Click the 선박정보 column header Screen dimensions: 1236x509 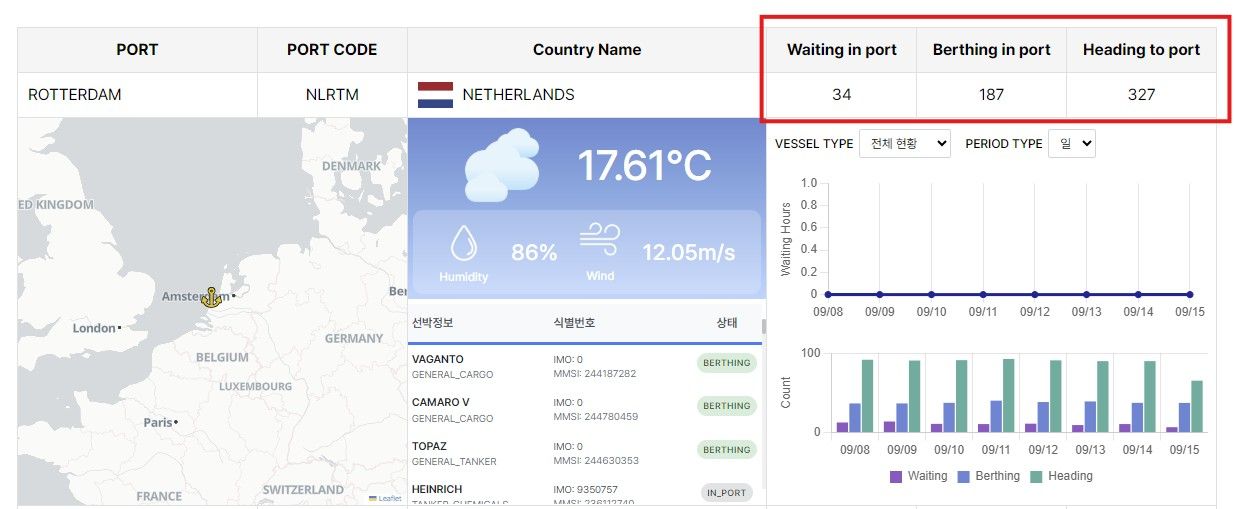[433, 323]
